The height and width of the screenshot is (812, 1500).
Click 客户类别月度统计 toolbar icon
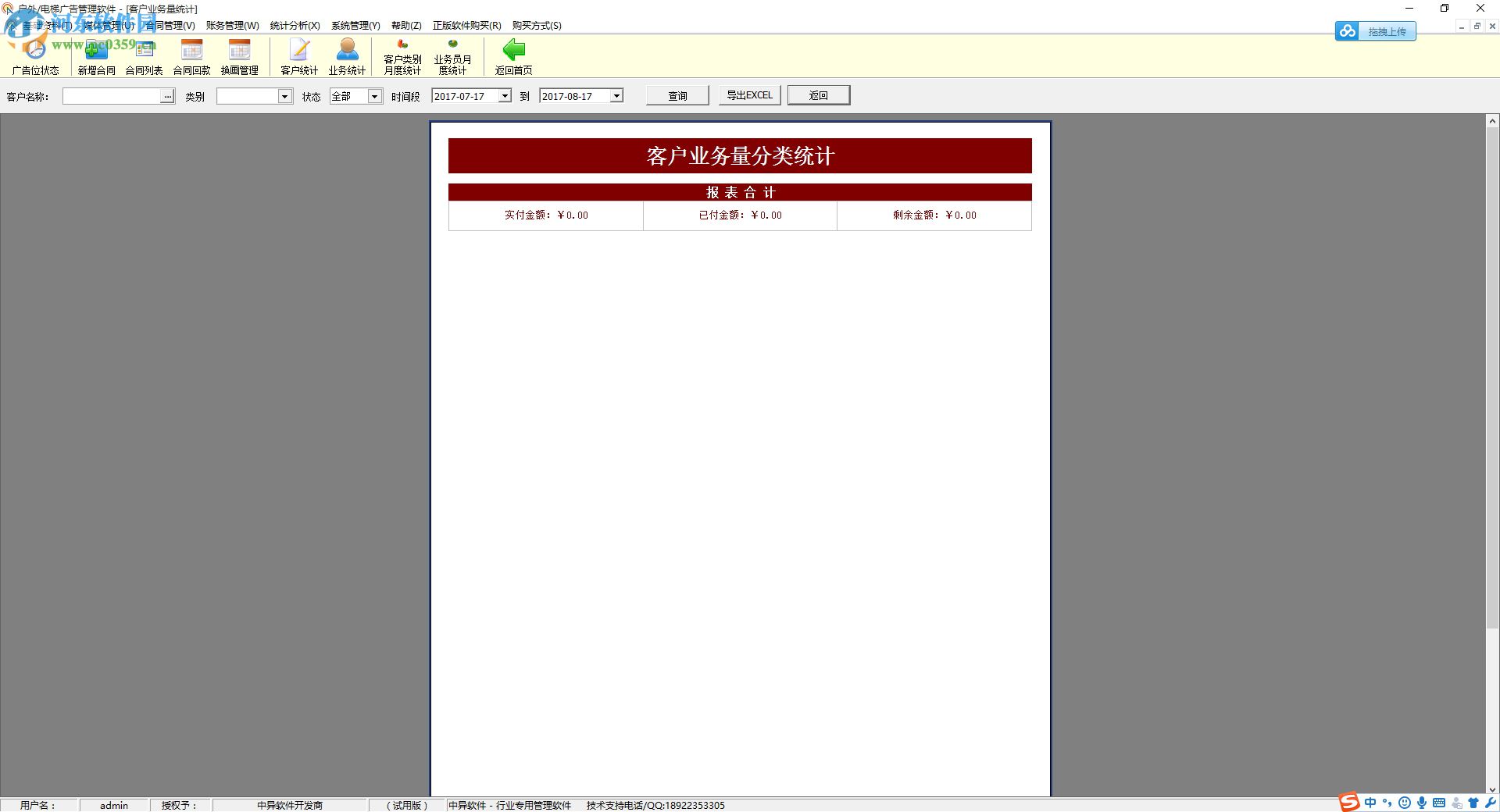402,57
